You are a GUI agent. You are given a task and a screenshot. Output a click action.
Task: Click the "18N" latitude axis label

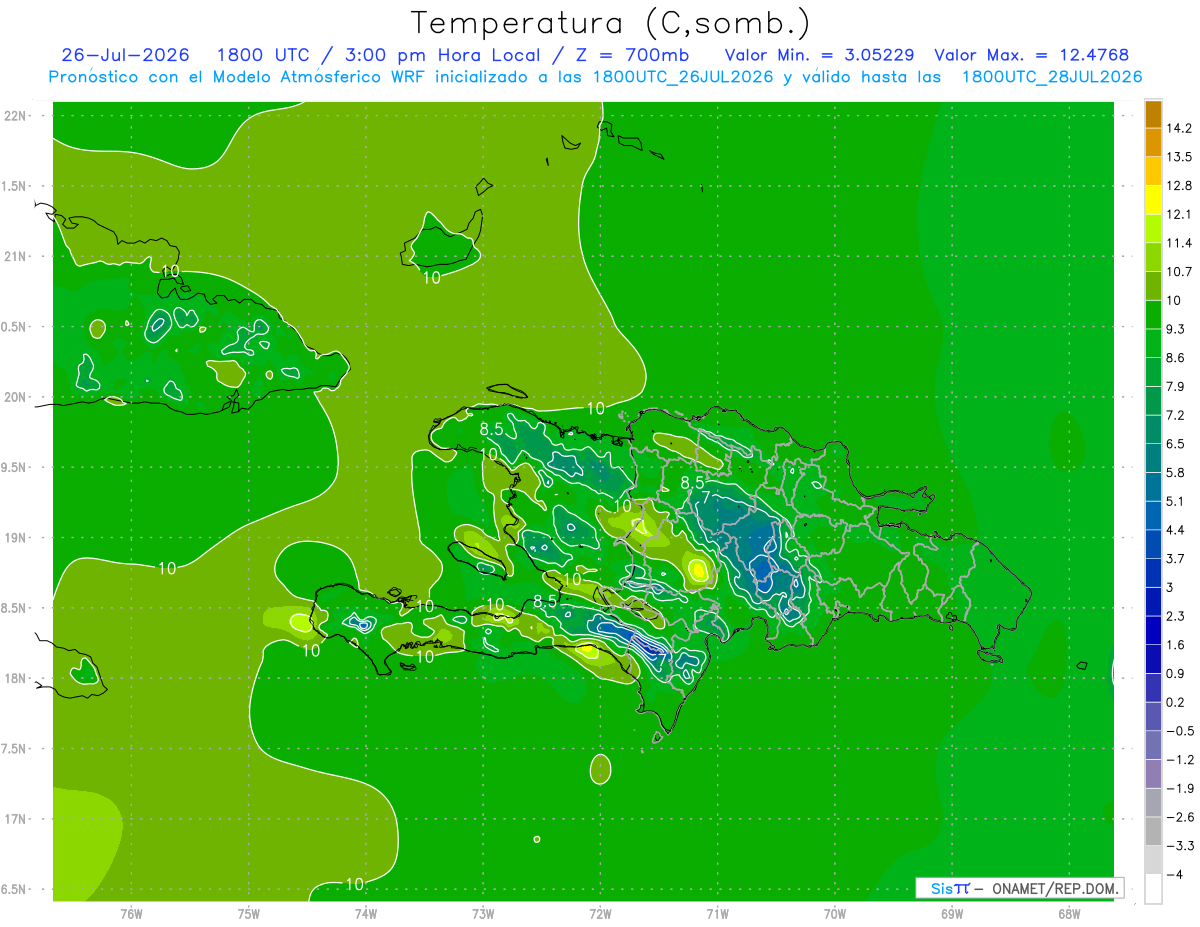[x=15, y=678]
